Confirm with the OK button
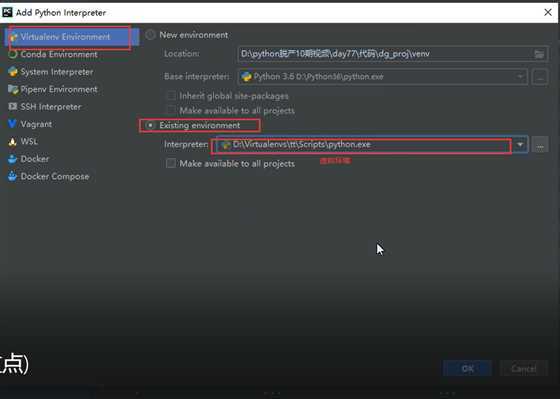This screenshot has height=399, width=560. click(x=468, y=368)
